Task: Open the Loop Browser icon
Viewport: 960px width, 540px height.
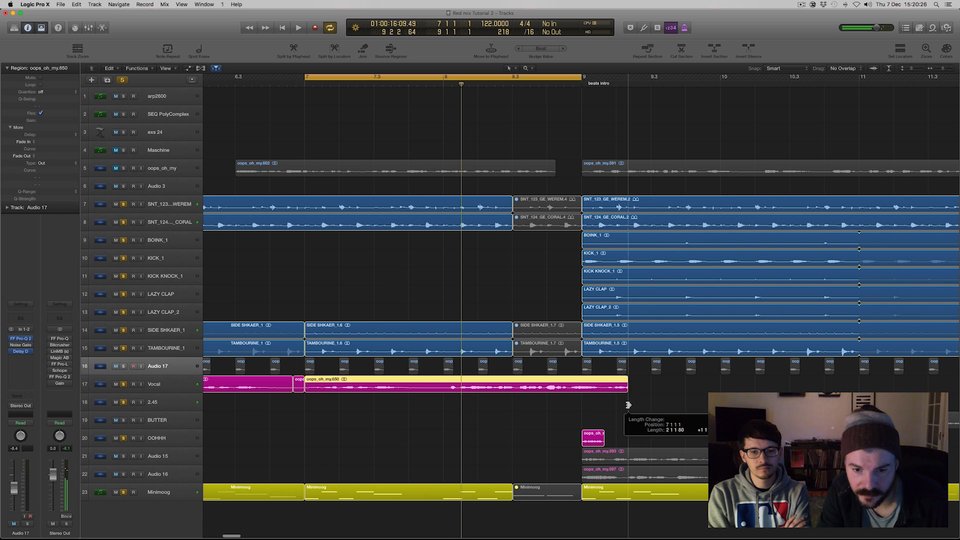Action: 932,28
